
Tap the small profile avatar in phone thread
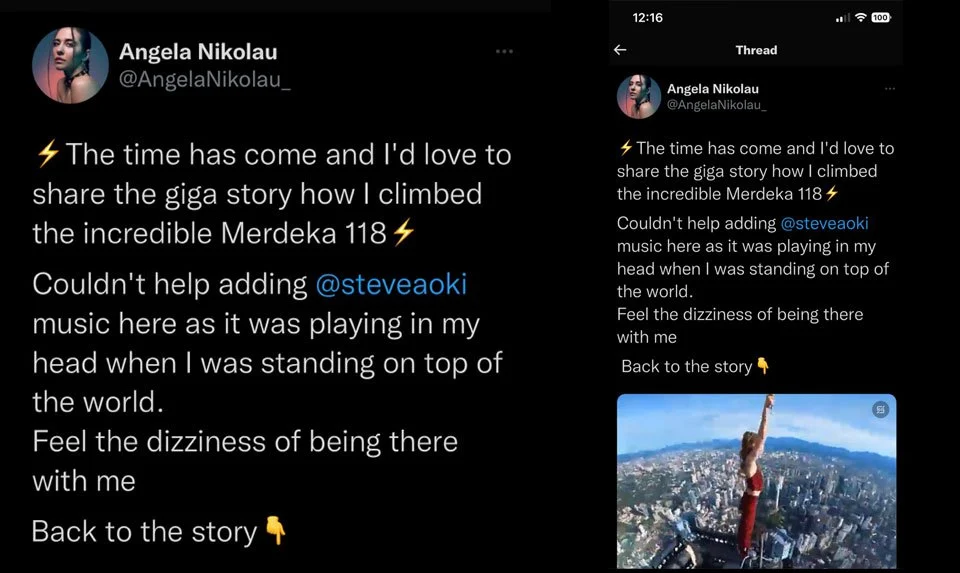(638, 97)
